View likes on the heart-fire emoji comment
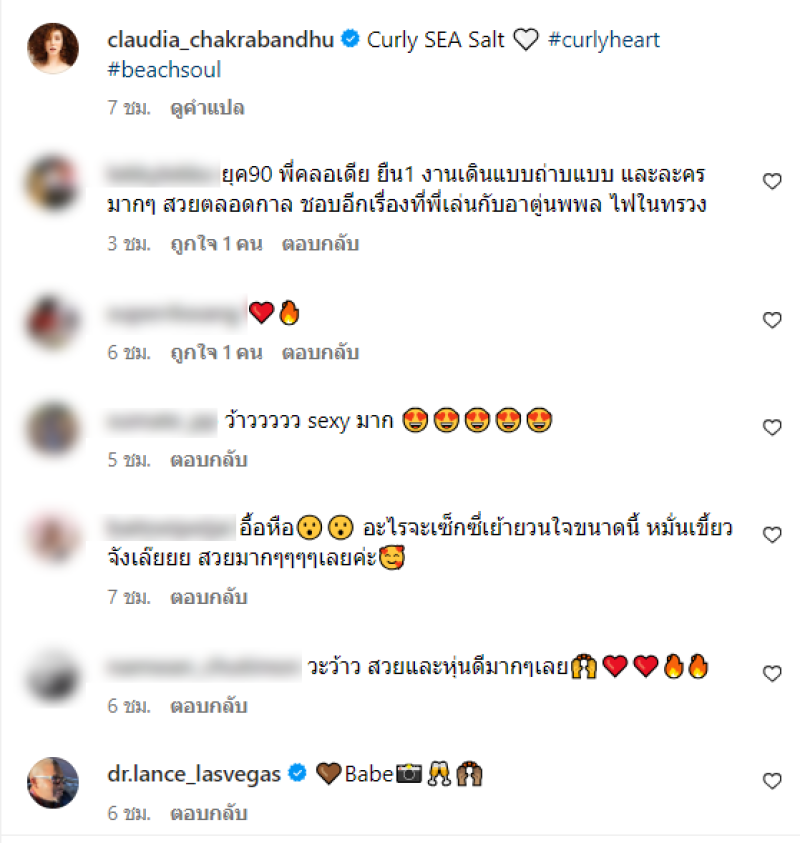 tap(216, 353)
